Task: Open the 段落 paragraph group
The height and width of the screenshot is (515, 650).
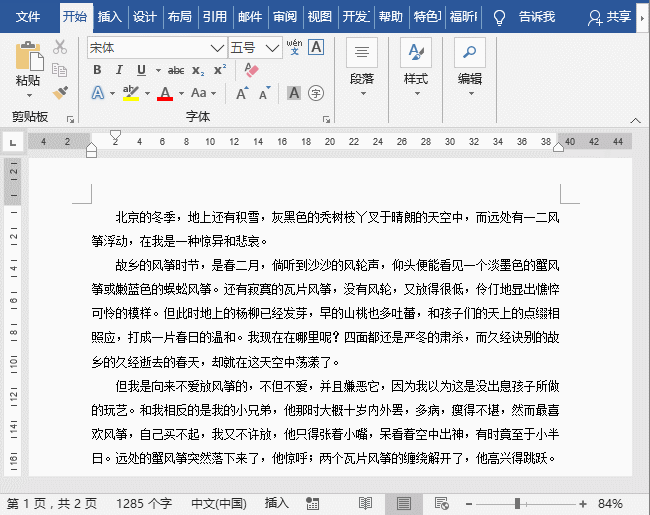Action: coord(362,68)
